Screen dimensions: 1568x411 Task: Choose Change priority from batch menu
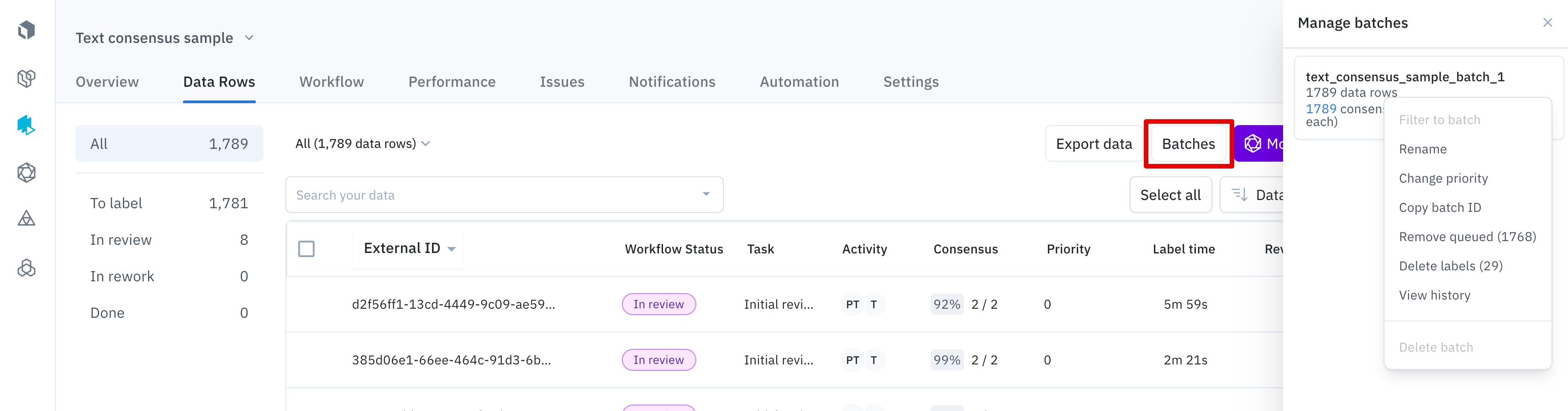(1443, 179)
